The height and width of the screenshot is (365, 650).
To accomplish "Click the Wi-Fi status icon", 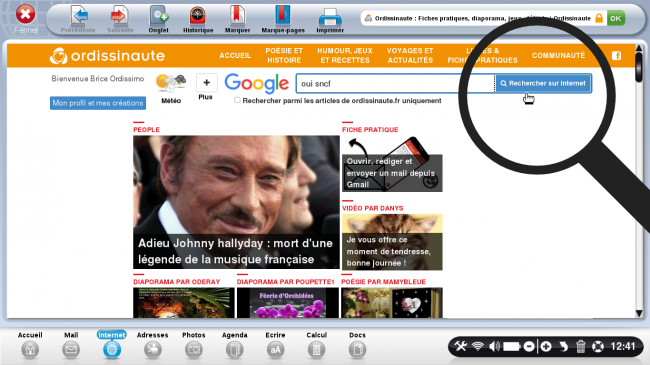I will point(478,346).
